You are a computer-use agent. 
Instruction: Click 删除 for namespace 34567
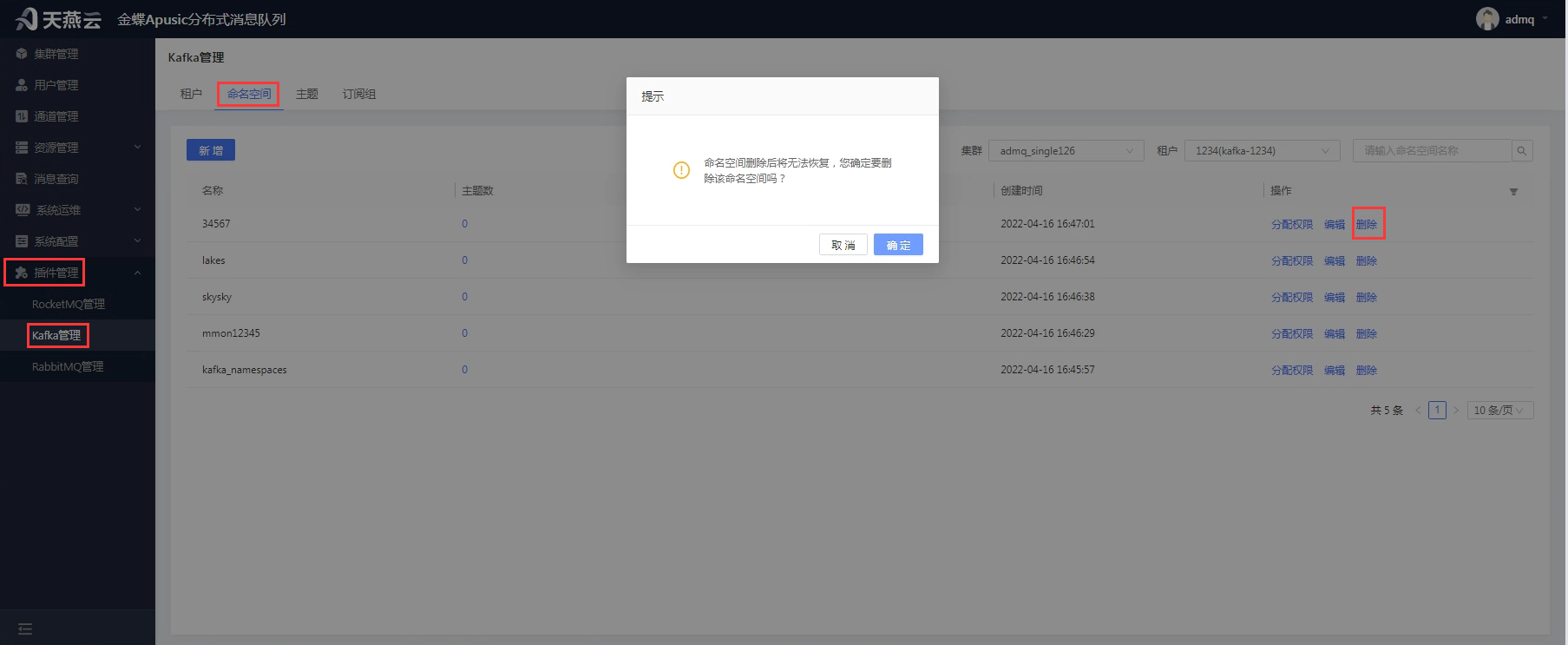pyautogui.click(x=1367, y=225)
